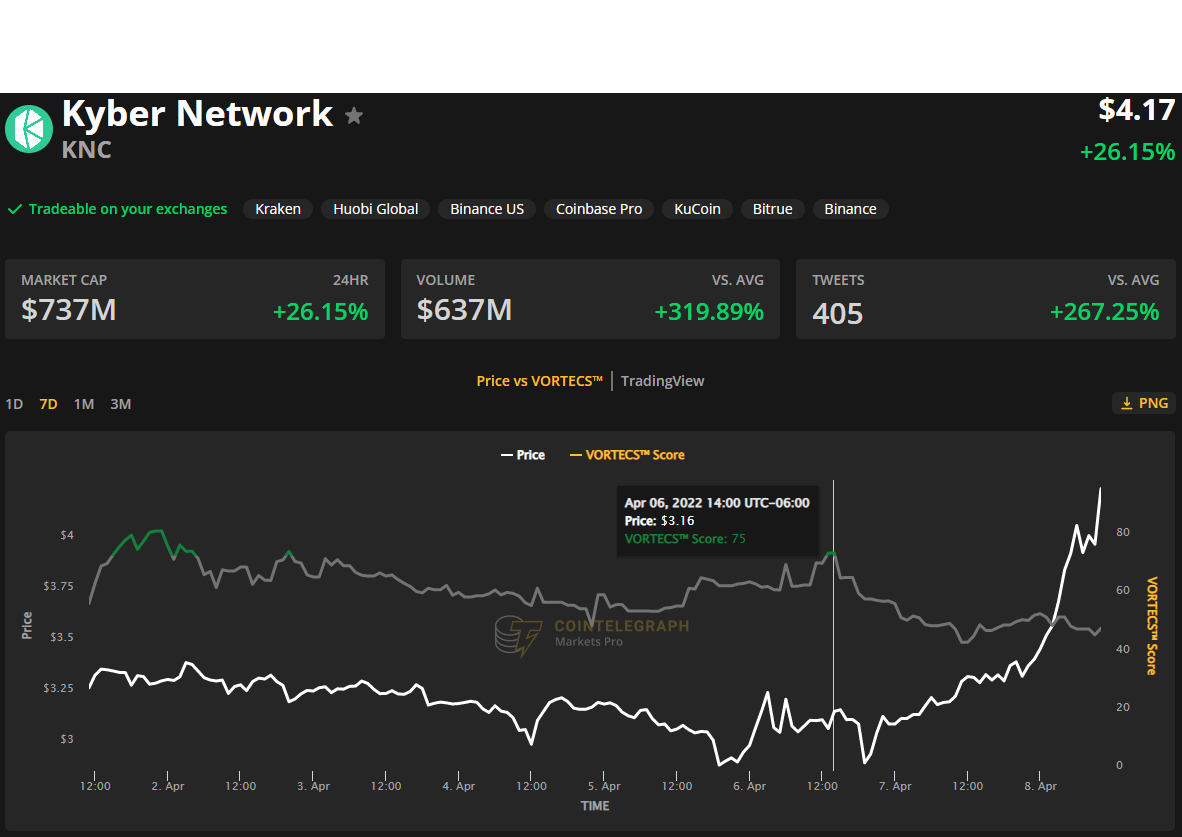Toggle the VORTECS Score series in legend

pos(627,455)
